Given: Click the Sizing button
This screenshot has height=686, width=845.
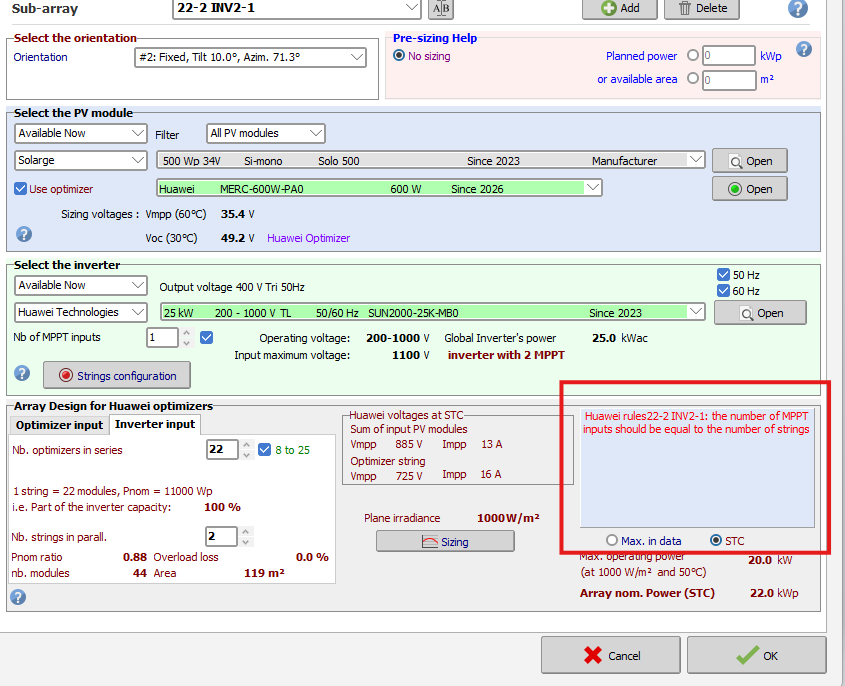Looking at the screenshot, I should 444,541.
